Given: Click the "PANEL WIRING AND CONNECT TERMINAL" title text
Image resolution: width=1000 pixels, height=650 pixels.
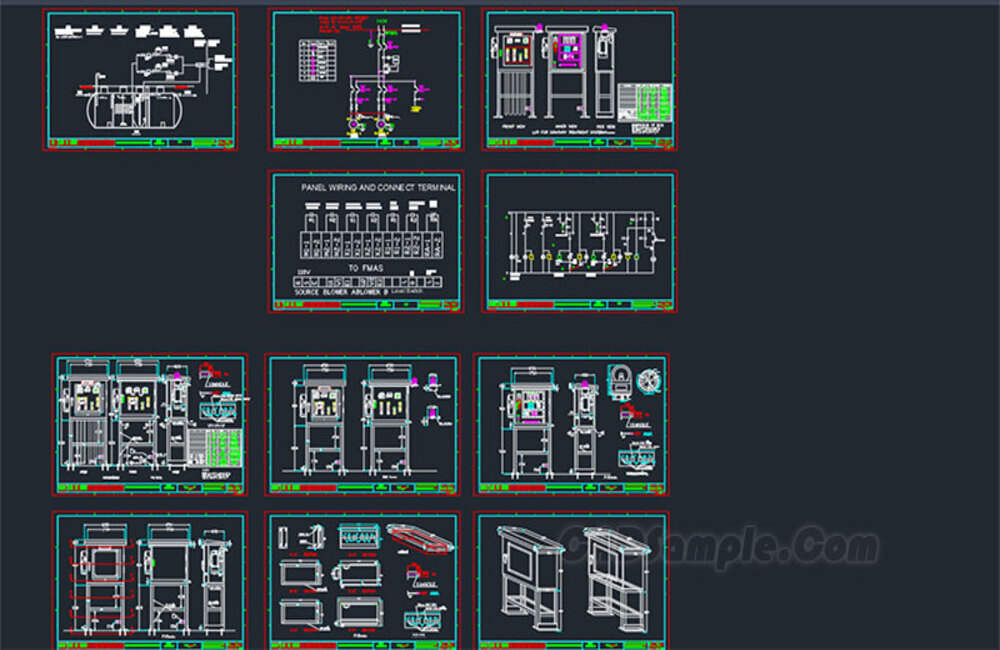Looking at the screenshot, I should 378,188.
